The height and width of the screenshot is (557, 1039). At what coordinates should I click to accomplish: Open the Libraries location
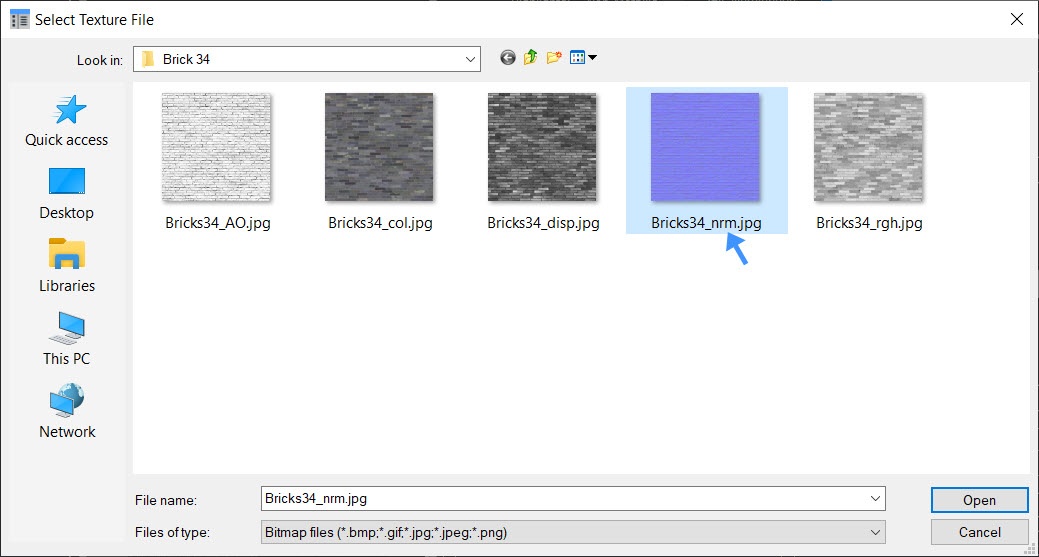click(66, 266)
